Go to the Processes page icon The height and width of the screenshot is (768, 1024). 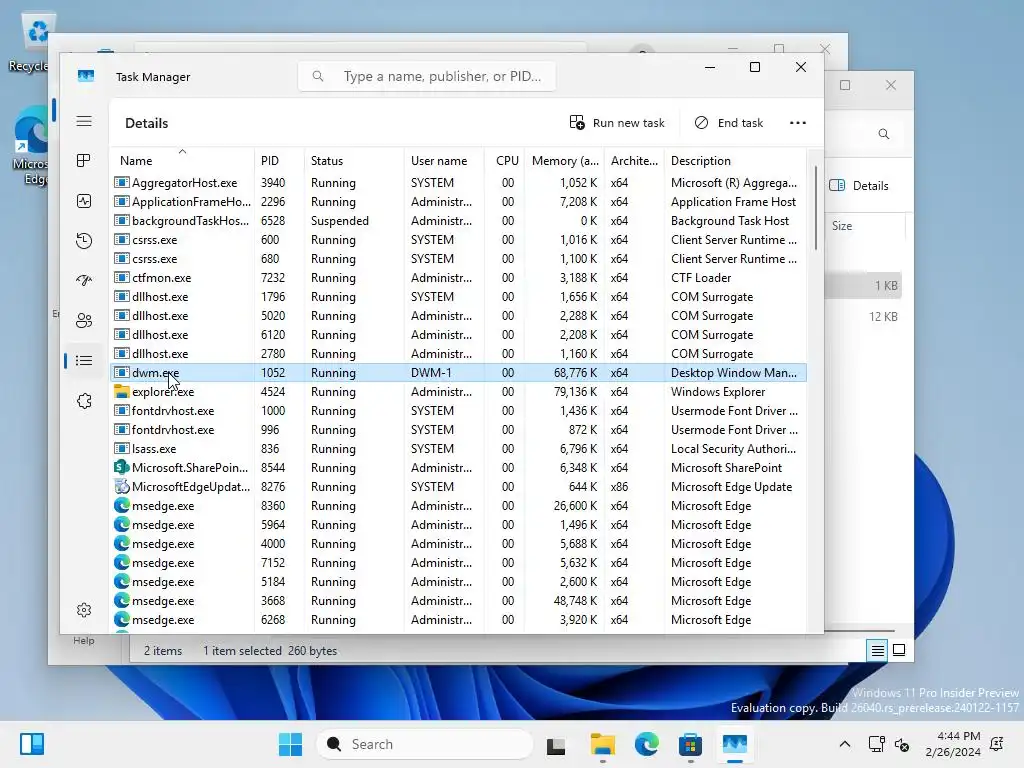pyautogui.click(x=84, y=161)
